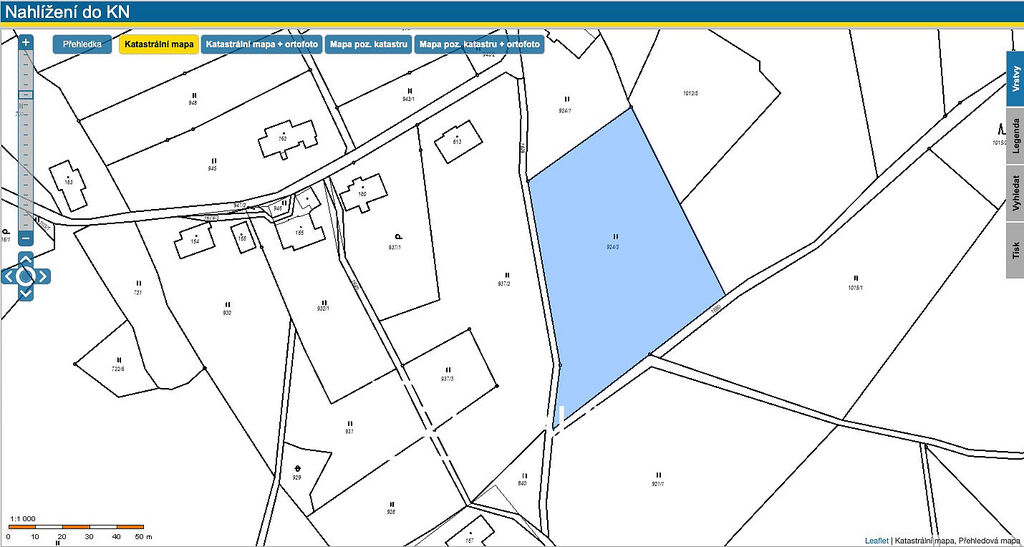Pan the map left with the arrow

tap(9, 276)
